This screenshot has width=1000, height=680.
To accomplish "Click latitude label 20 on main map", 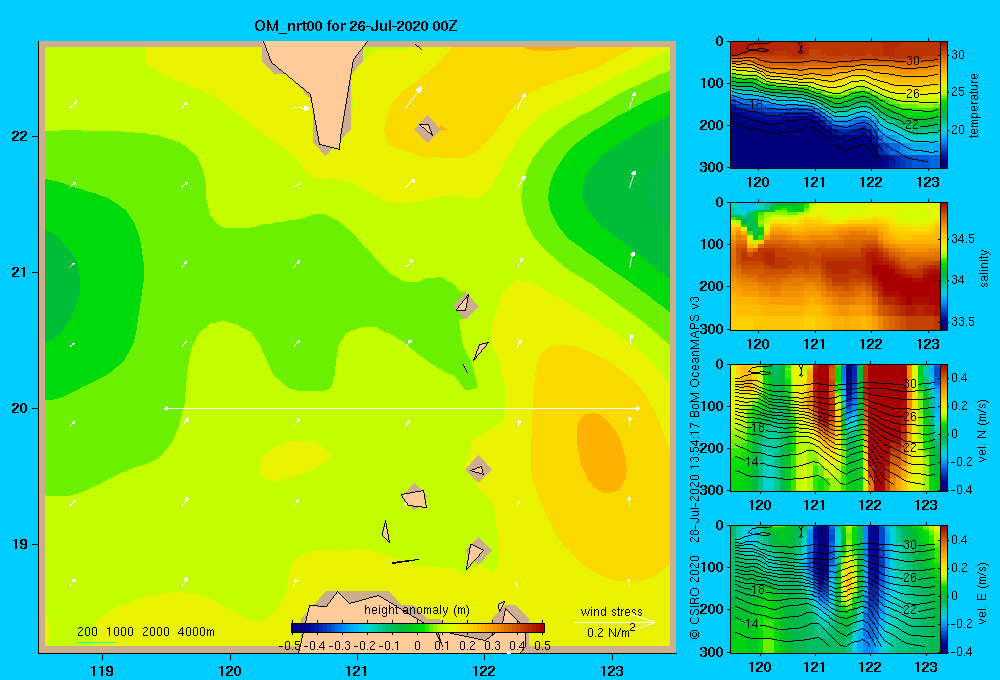I will pos(19,408).
